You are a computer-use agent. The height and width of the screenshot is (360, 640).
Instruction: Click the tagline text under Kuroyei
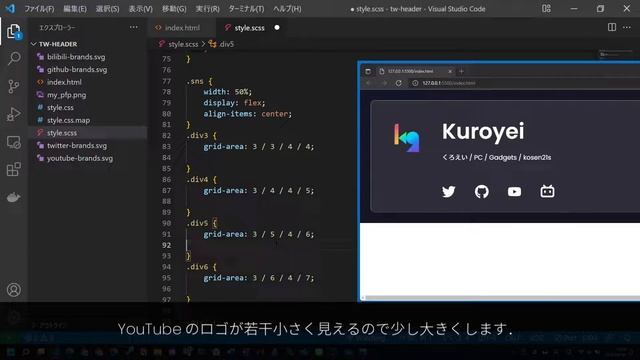(x=496, y=157)
